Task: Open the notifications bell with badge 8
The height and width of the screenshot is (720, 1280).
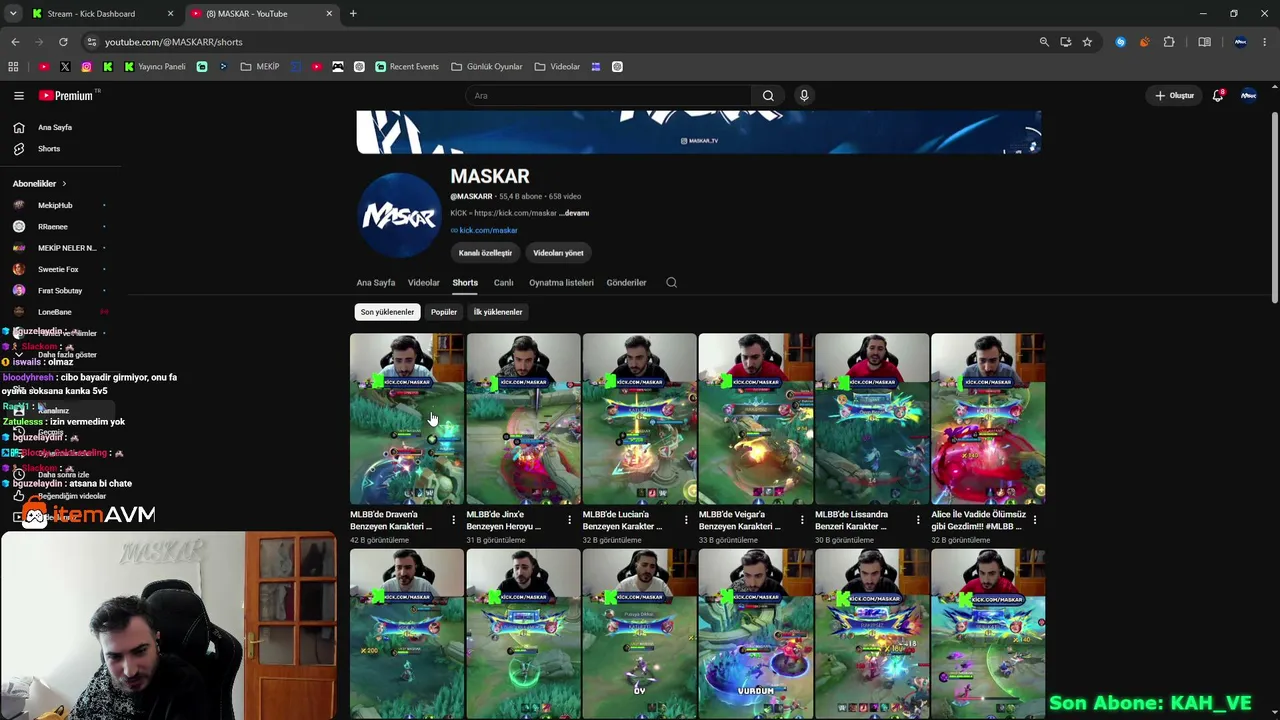Action: click(x=1218, y=96)
